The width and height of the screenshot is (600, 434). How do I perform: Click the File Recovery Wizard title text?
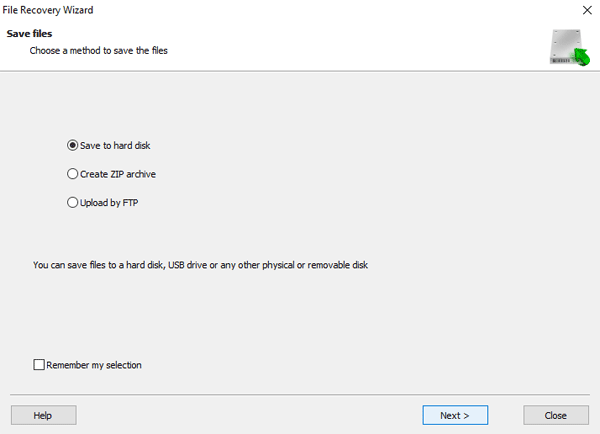[48, 10]
